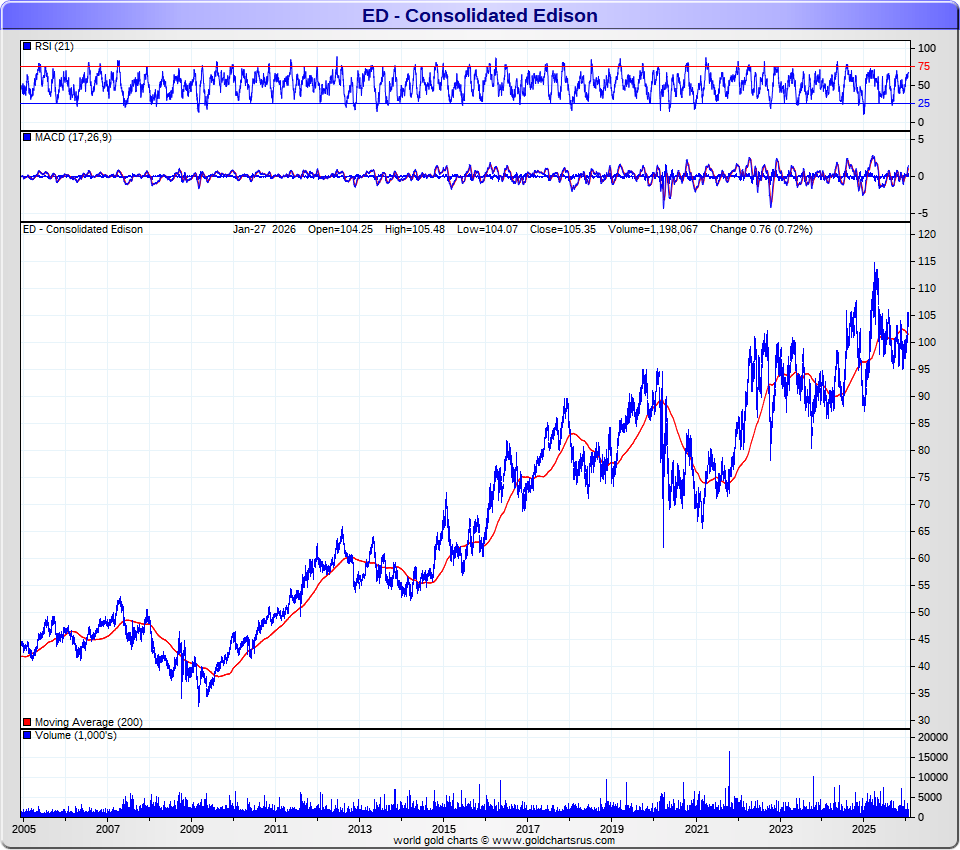Screen dimensions: 960x850
Task: Click the "Volume (1,000's)" label
Action: click(x=75, y=735)
